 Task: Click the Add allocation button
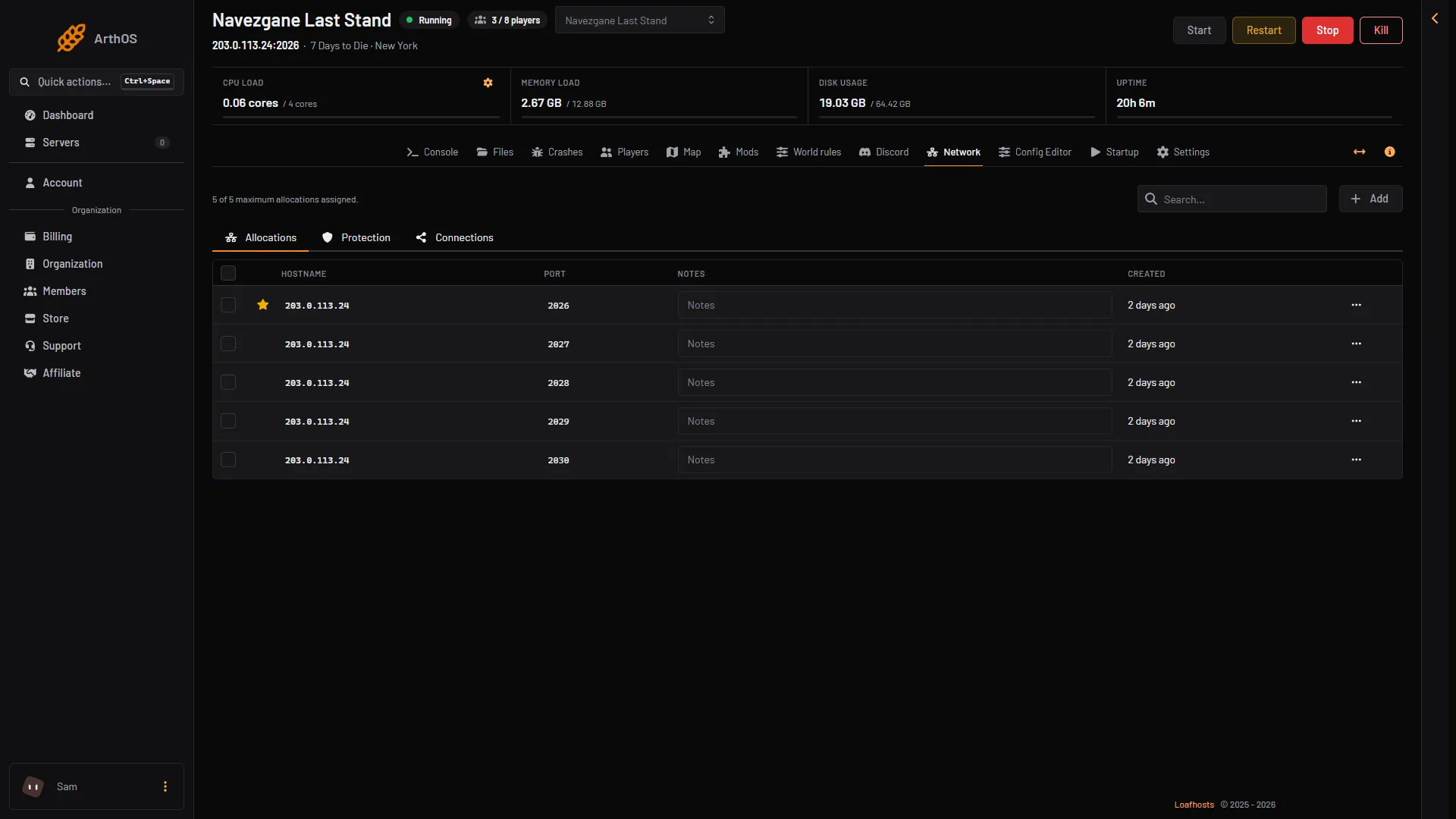pos(1370,199)
